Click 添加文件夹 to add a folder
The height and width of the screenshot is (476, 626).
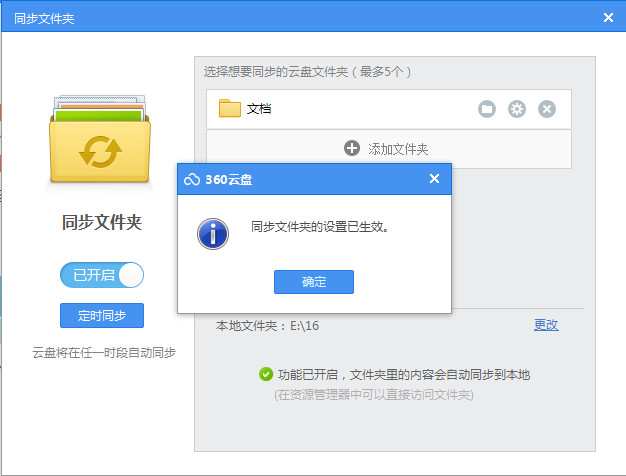coord(389,149)
